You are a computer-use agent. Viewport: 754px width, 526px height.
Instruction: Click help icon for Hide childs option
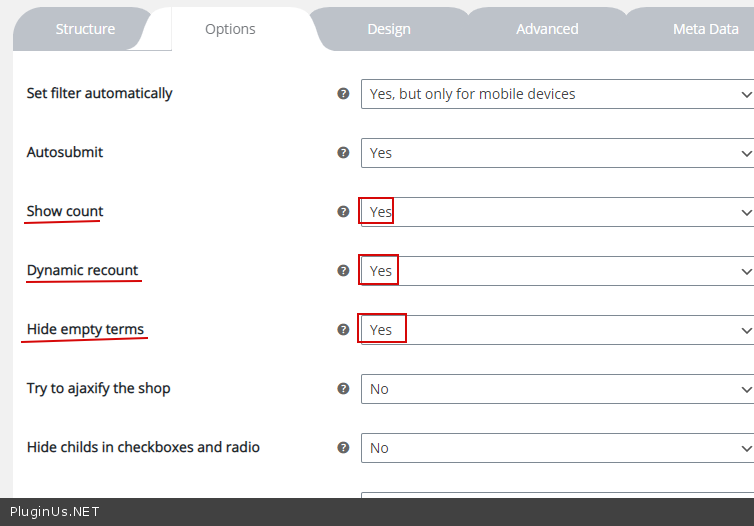coord(343,448)
